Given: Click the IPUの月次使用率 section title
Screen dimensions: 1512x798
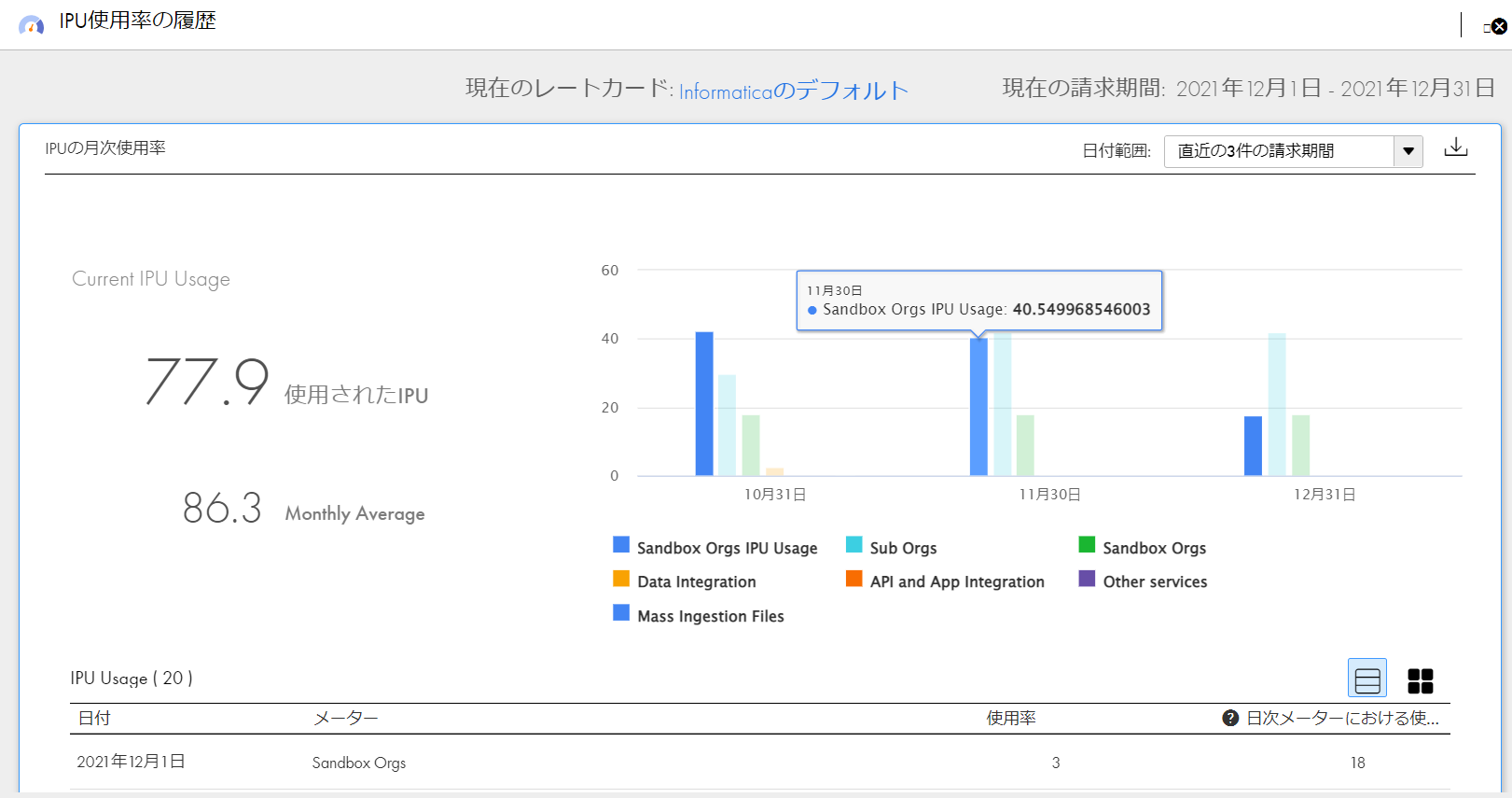Looking at the screenshot, I should [105, 148].
